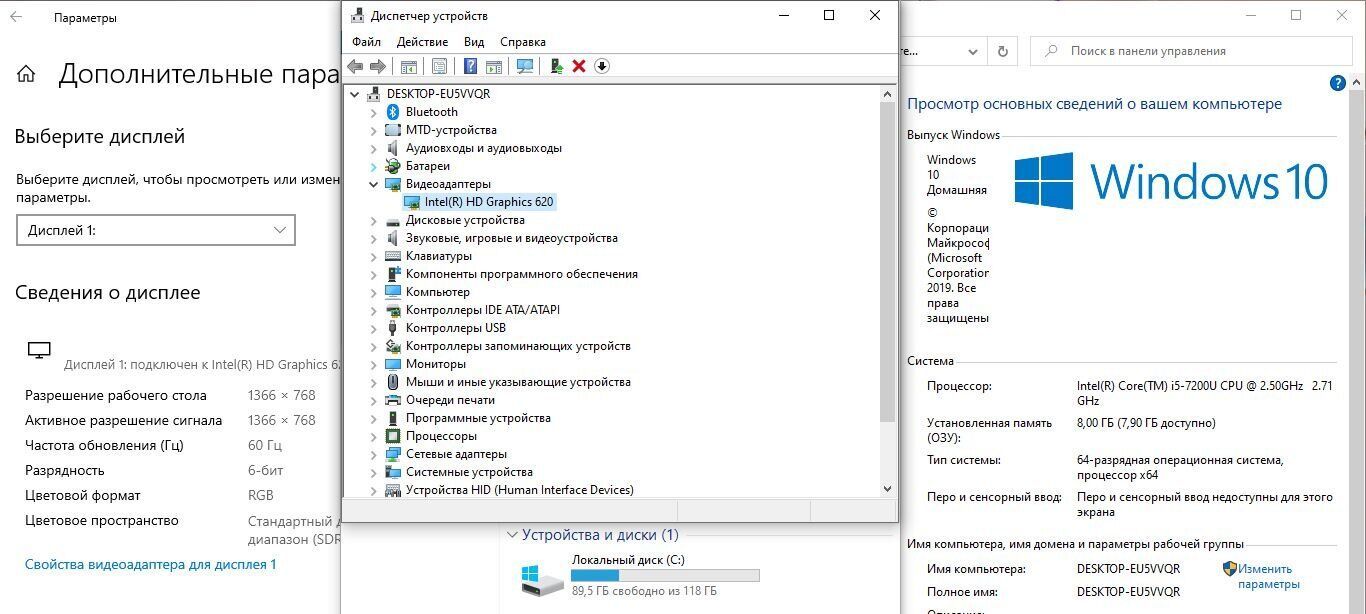Open the Дисплей 1 dropdown

[x=156, y=230]
